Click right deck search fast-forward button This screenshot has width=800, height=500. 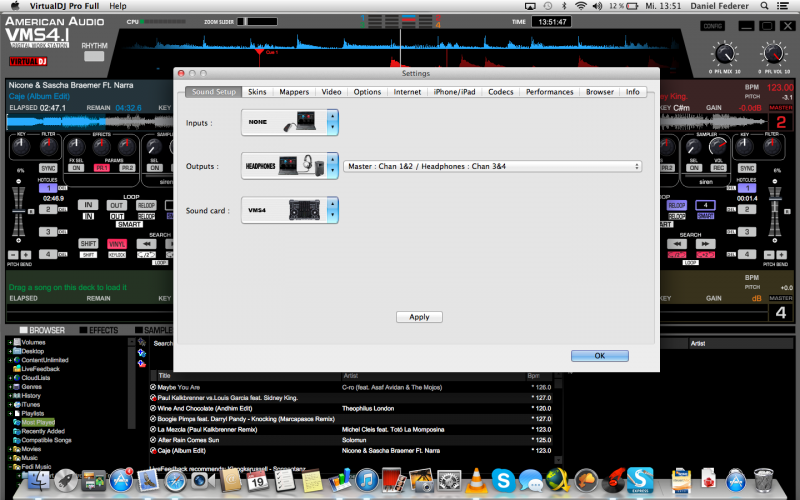pos(705,244)
